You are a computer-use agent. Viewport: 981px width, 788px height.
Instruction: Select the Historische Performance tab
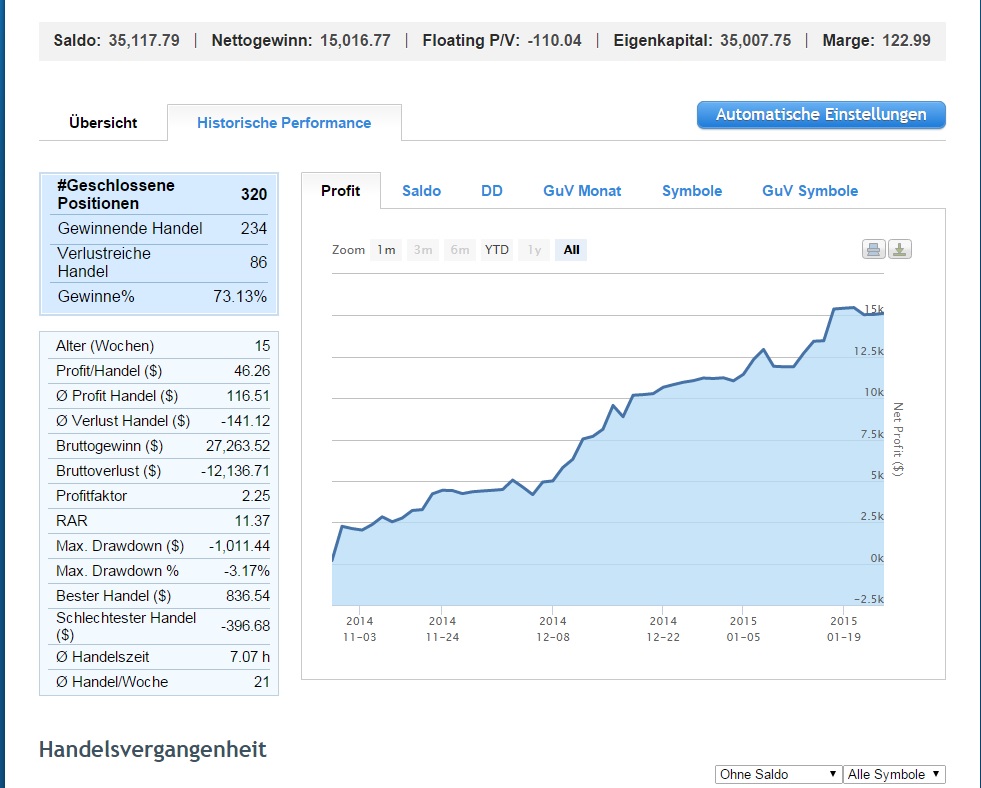click(284, 123)
